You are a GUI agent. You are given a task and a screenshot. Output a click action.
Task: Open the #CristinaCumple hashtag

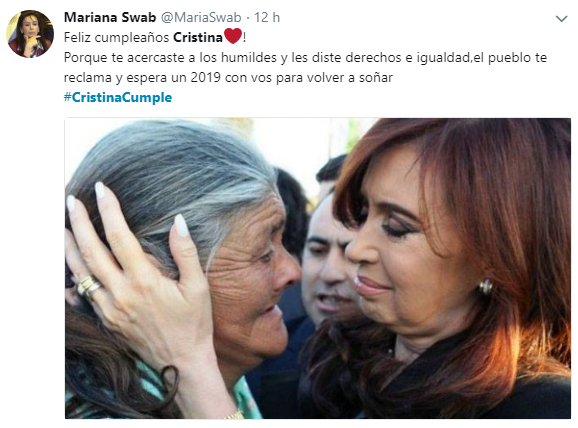point(118,98)
